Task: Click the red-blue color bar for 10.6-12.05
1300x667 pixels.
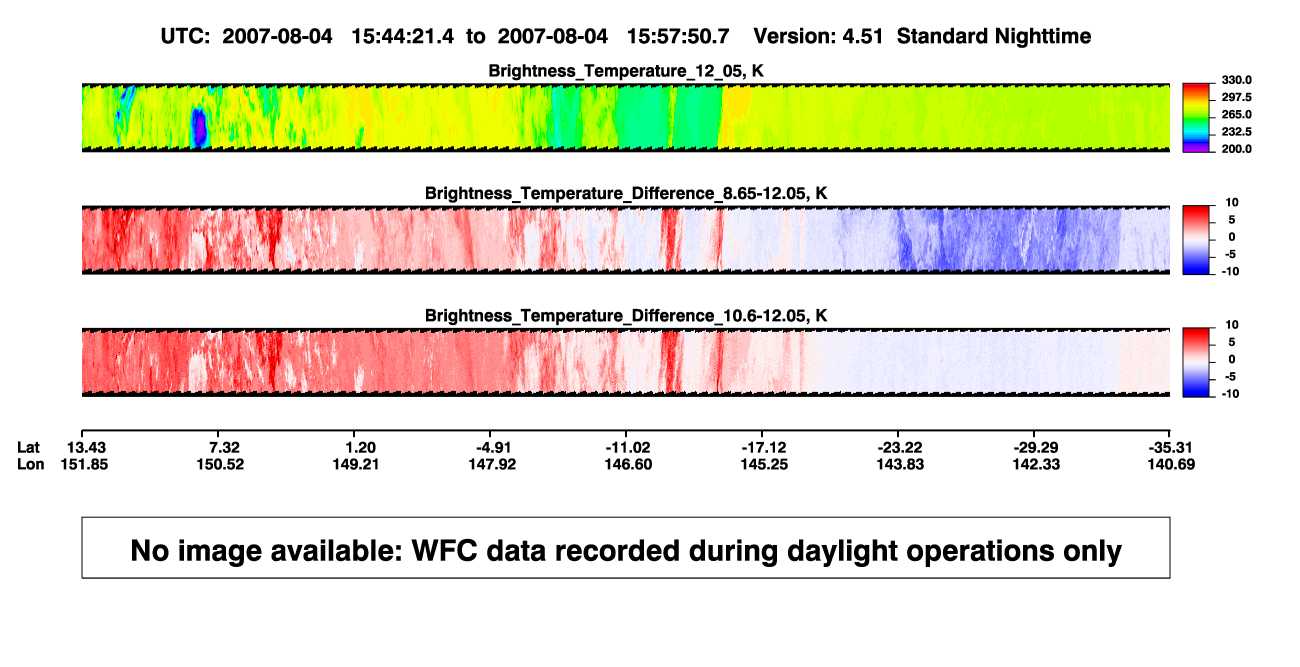Action: 1197,363
